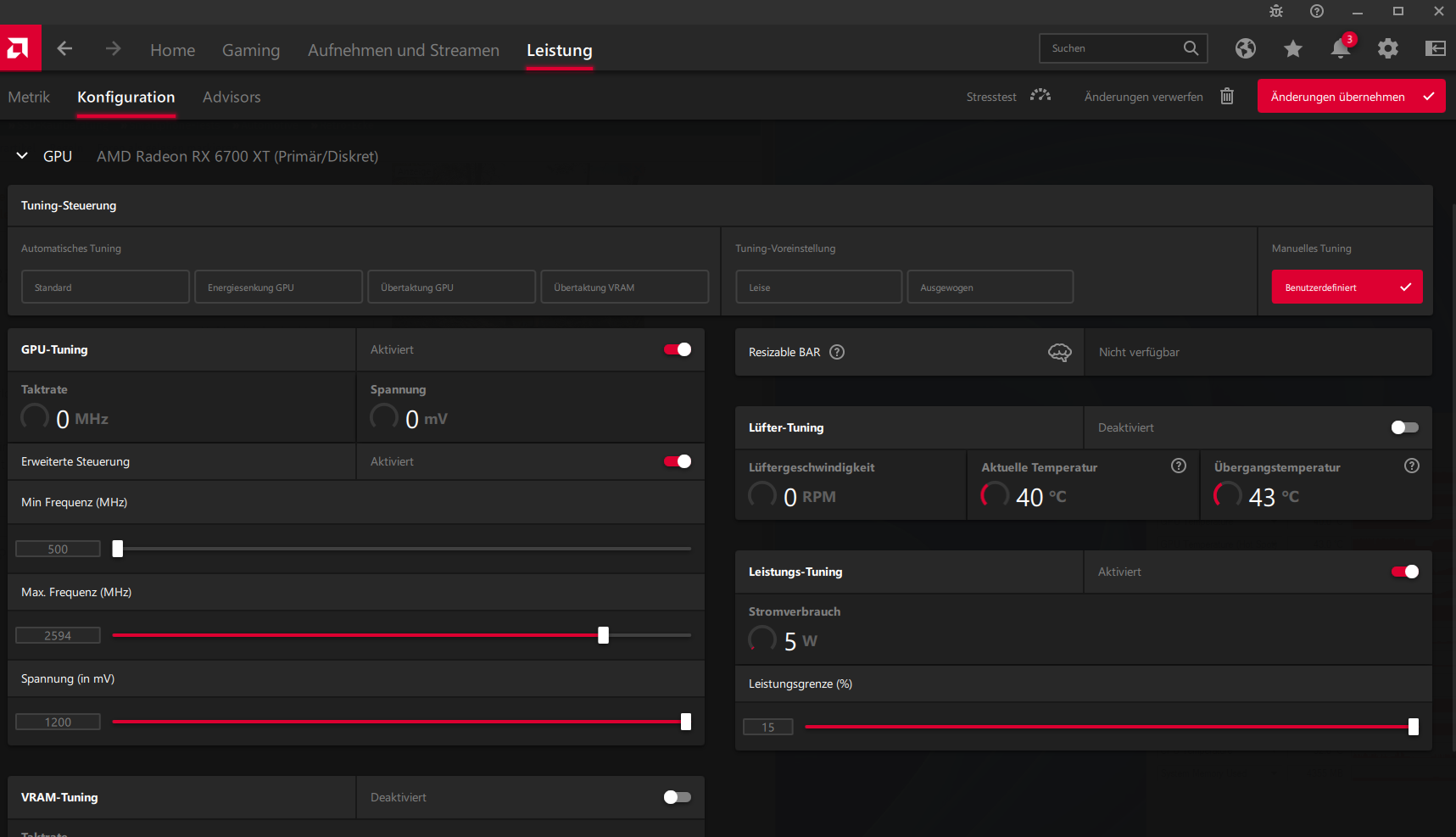Screen dimensions: 1456x837
Task: Toggle Erweiterte Steuerung switch
Action: 678,461
